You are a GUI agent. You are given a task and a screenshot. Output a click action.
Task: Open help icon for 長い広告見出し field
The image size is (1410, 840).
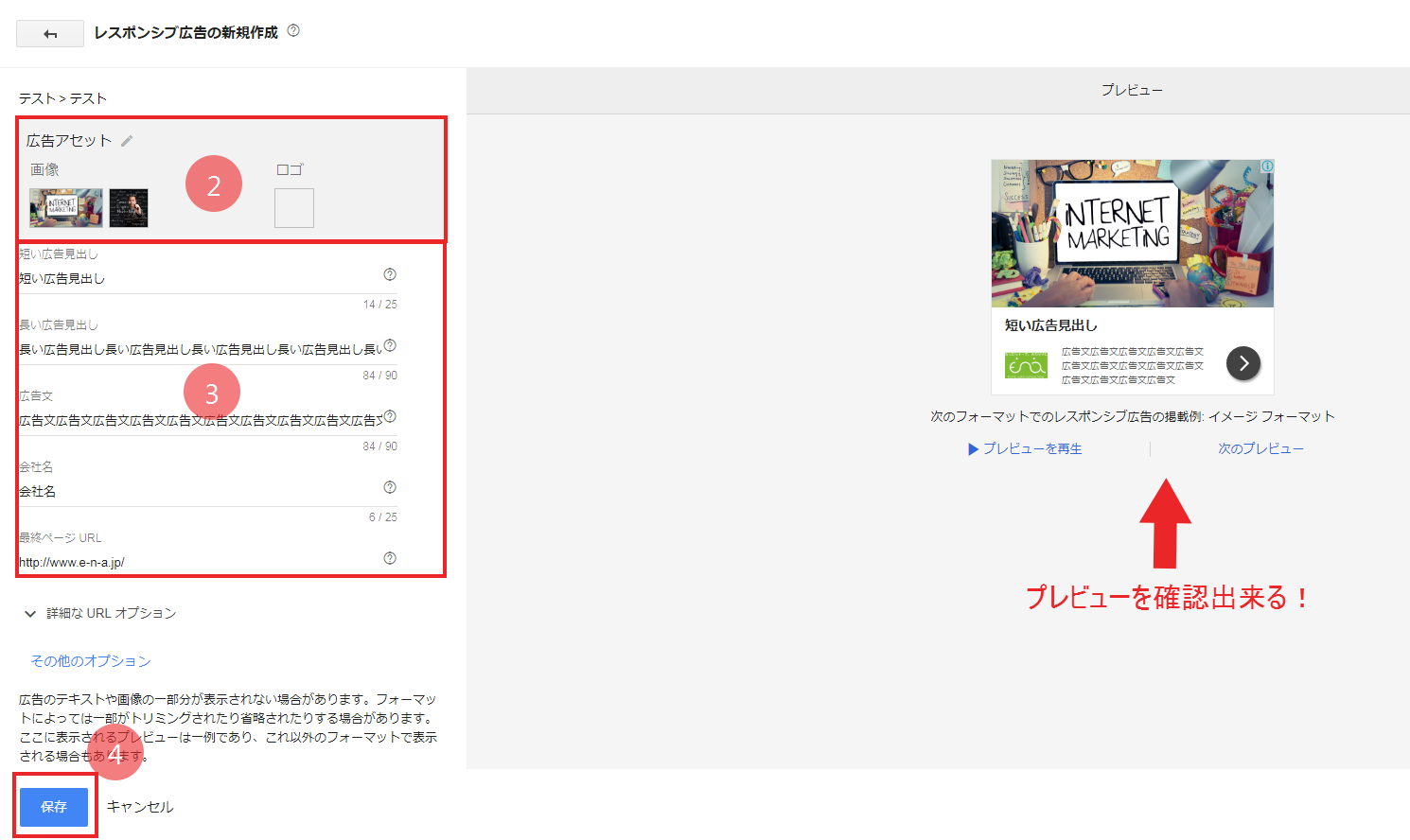[390, 345]
